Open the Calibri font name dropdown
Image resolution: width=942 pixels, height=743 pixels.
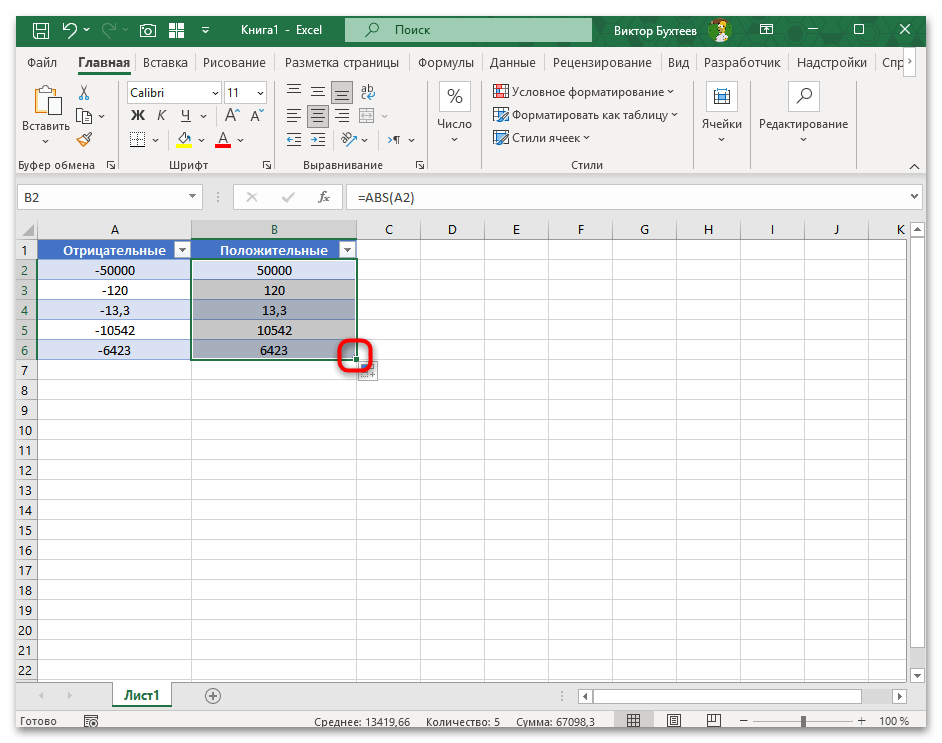tap(214, 93)
